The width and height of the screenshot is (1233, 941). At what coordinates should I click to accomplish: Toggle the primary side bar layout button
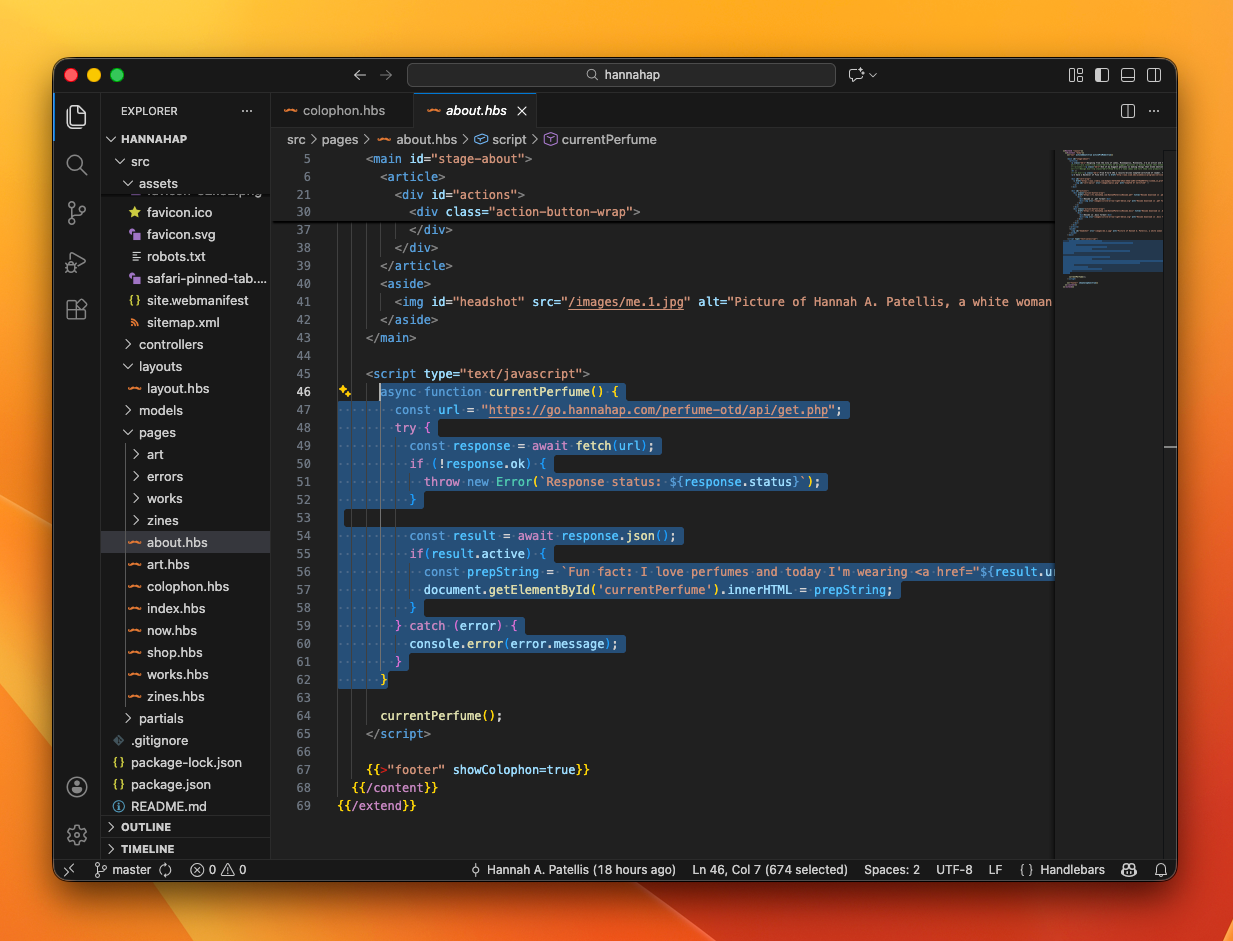pos(1102,75)
